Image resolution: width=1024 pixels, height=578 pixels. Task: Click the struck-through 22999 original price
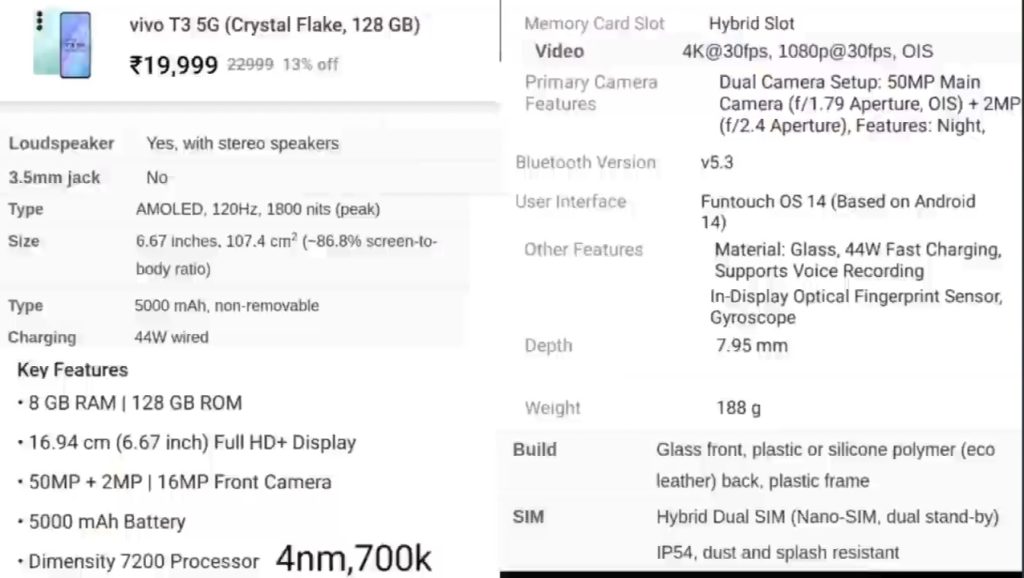250,64
